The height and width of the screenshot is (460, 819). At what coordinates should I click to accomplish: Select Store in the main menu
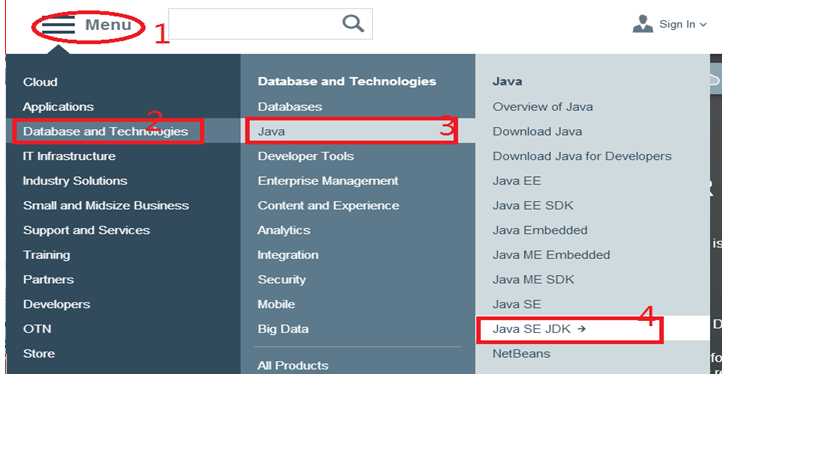[x=39, y=353]
